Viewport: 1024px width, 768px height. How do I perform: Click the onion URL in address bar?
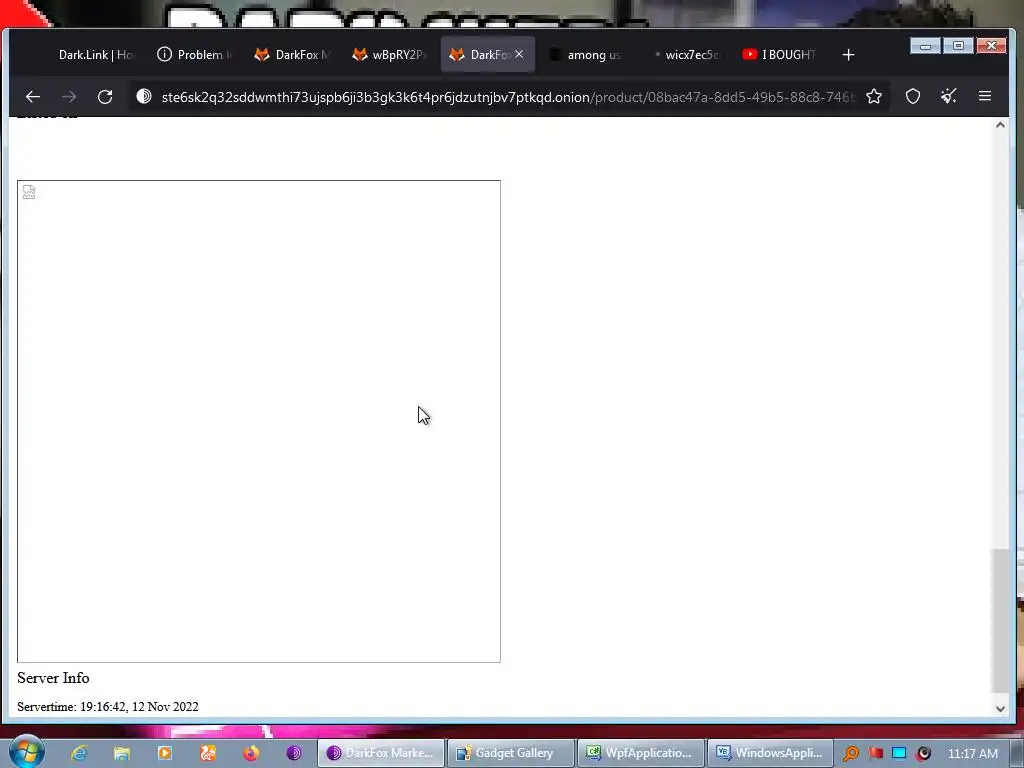pyautogui.click(x=508, y=97)
